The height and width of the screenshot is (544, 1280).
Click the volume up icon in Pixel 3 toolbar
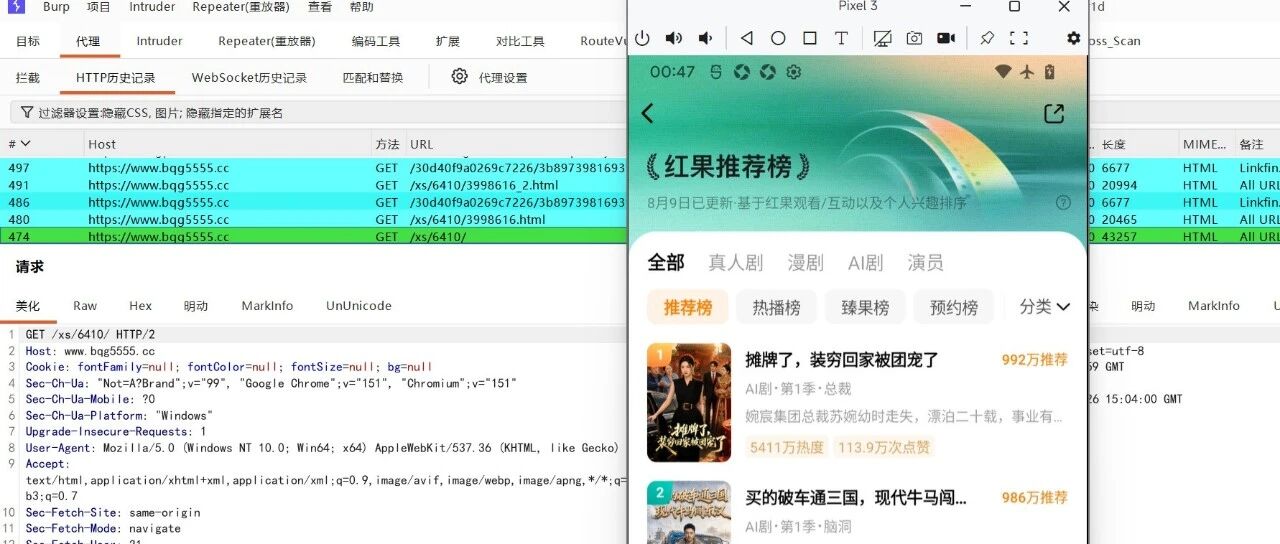pos(674,38)
